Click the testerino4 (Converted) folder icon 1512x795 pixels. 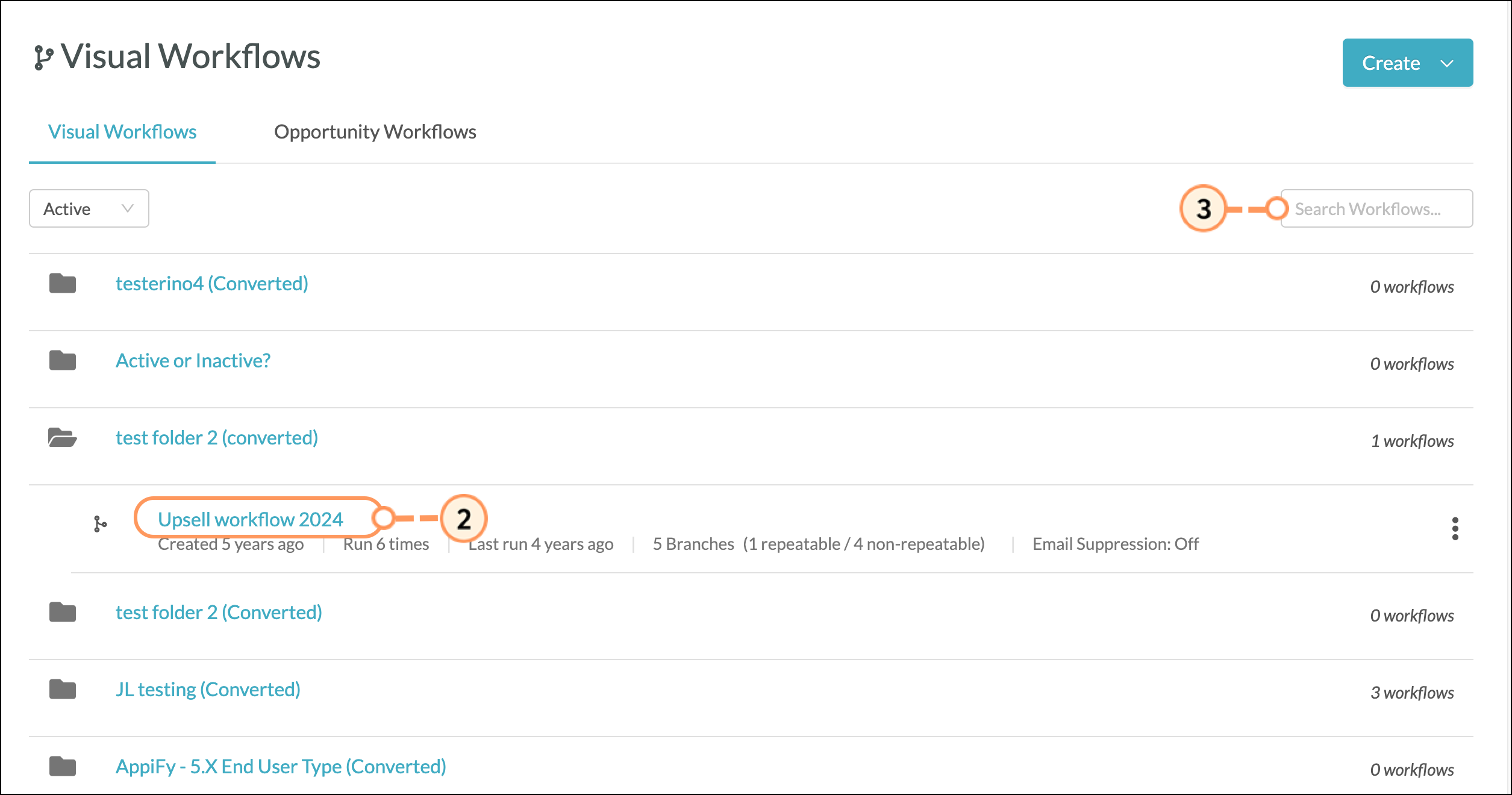click(x=63, y=283)
